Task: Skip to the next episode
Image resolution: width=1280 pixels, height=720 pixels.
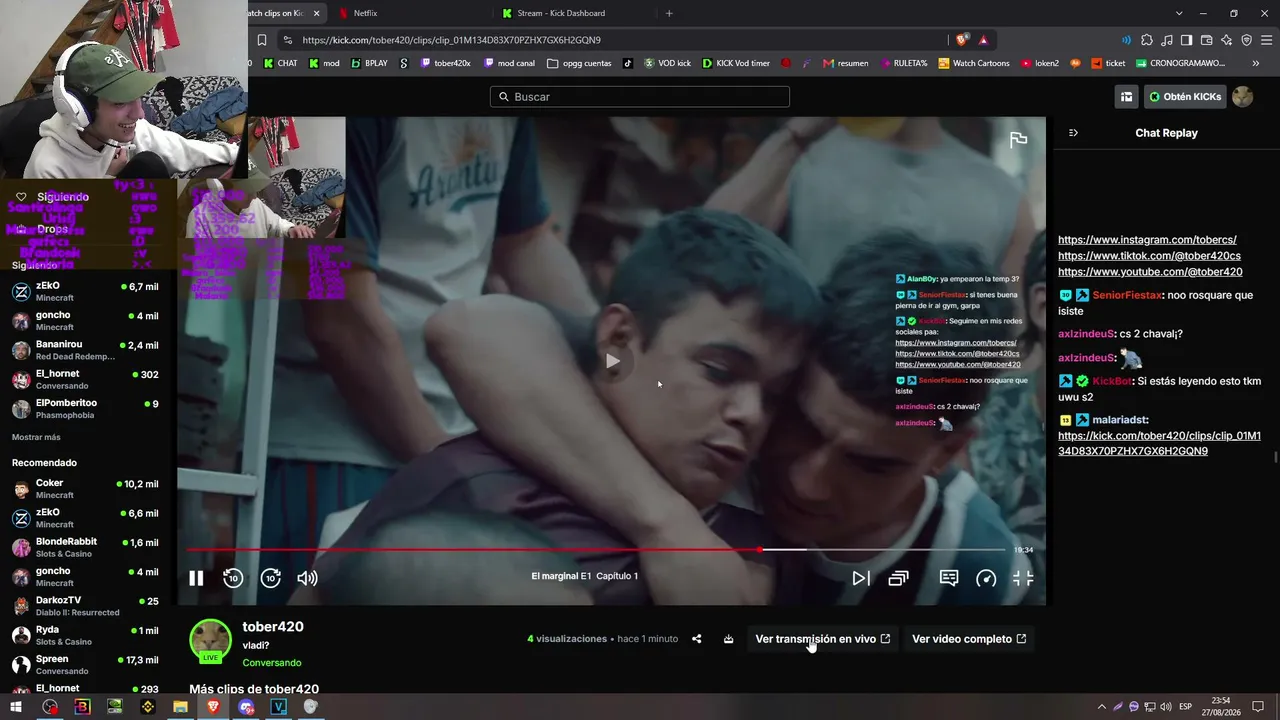Action: pyautogui.click(x=860, y=578)
